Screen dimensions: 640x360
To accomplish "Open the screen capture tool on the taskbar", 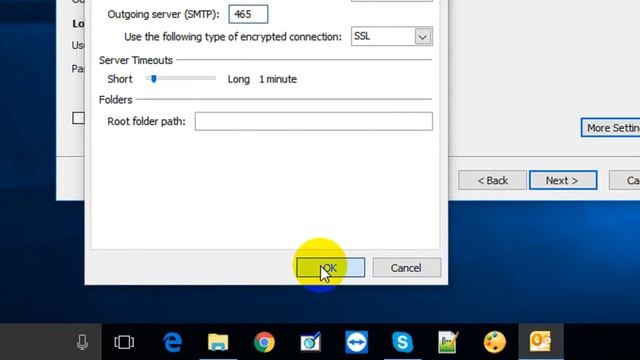I will [310, 342].
